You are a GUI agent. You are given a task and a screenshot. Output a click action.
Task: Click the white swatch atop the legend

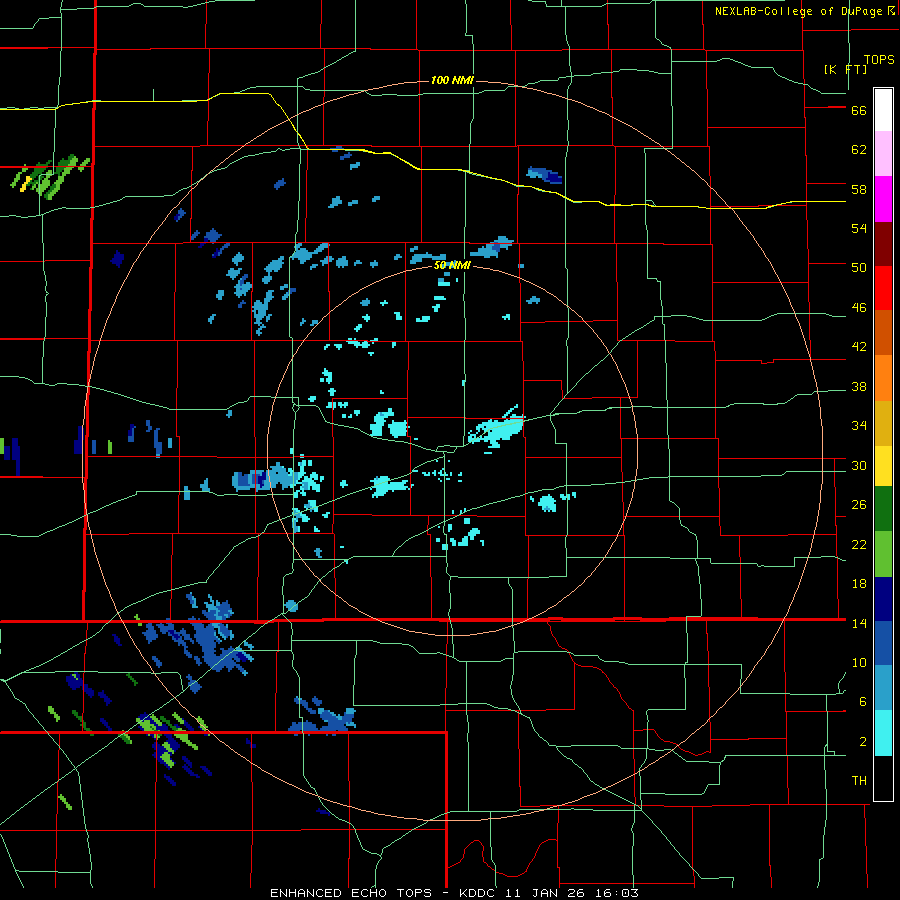(x=883, y=110)
